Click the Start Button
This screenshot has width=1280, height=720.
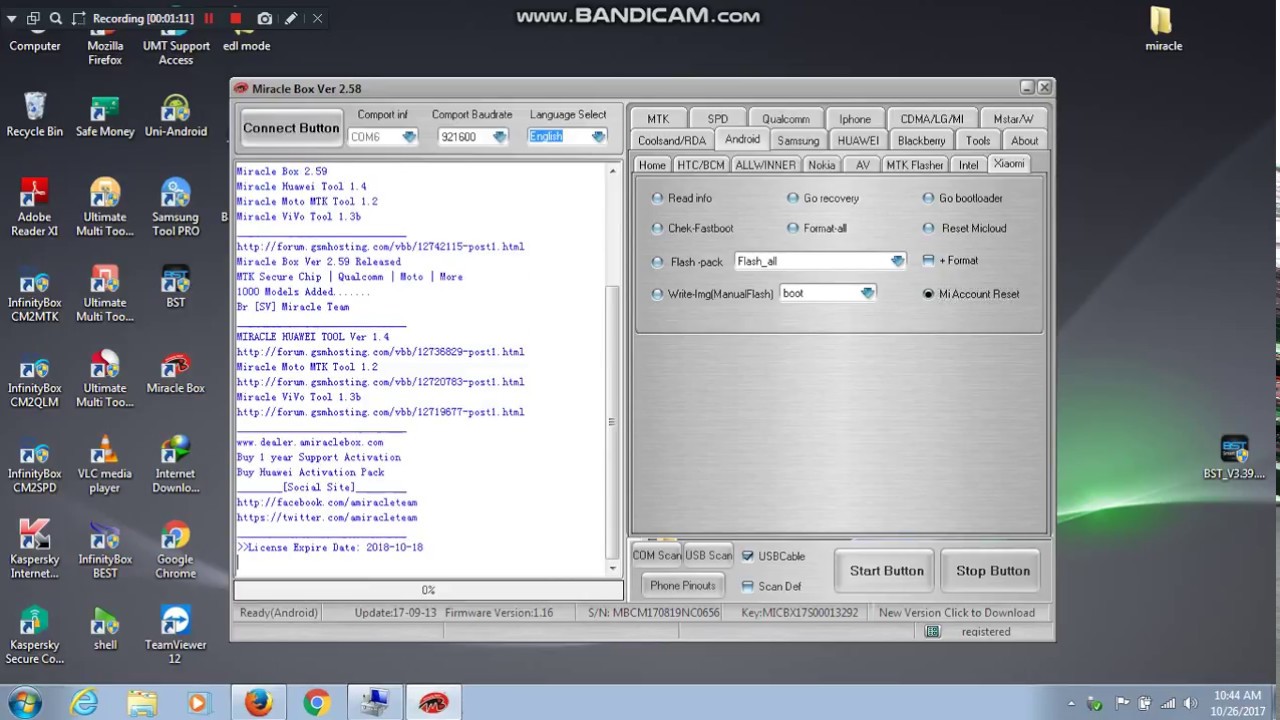(x=886, y=571)
